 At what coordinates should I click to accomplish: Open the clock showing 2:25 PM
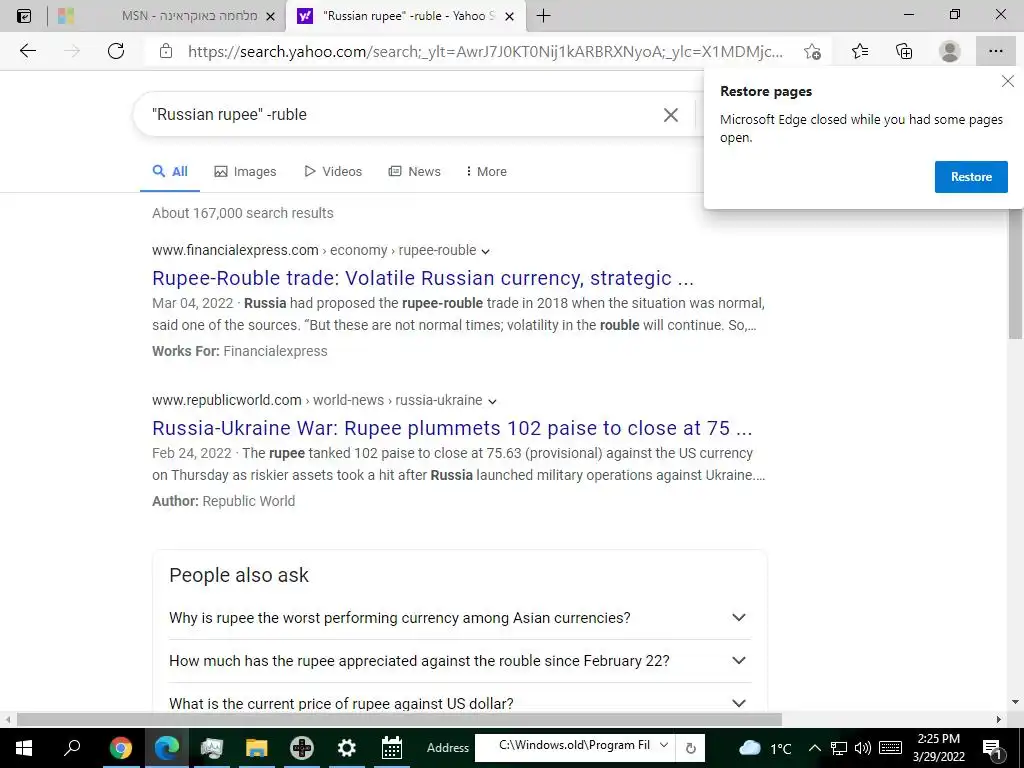(938, 748)
